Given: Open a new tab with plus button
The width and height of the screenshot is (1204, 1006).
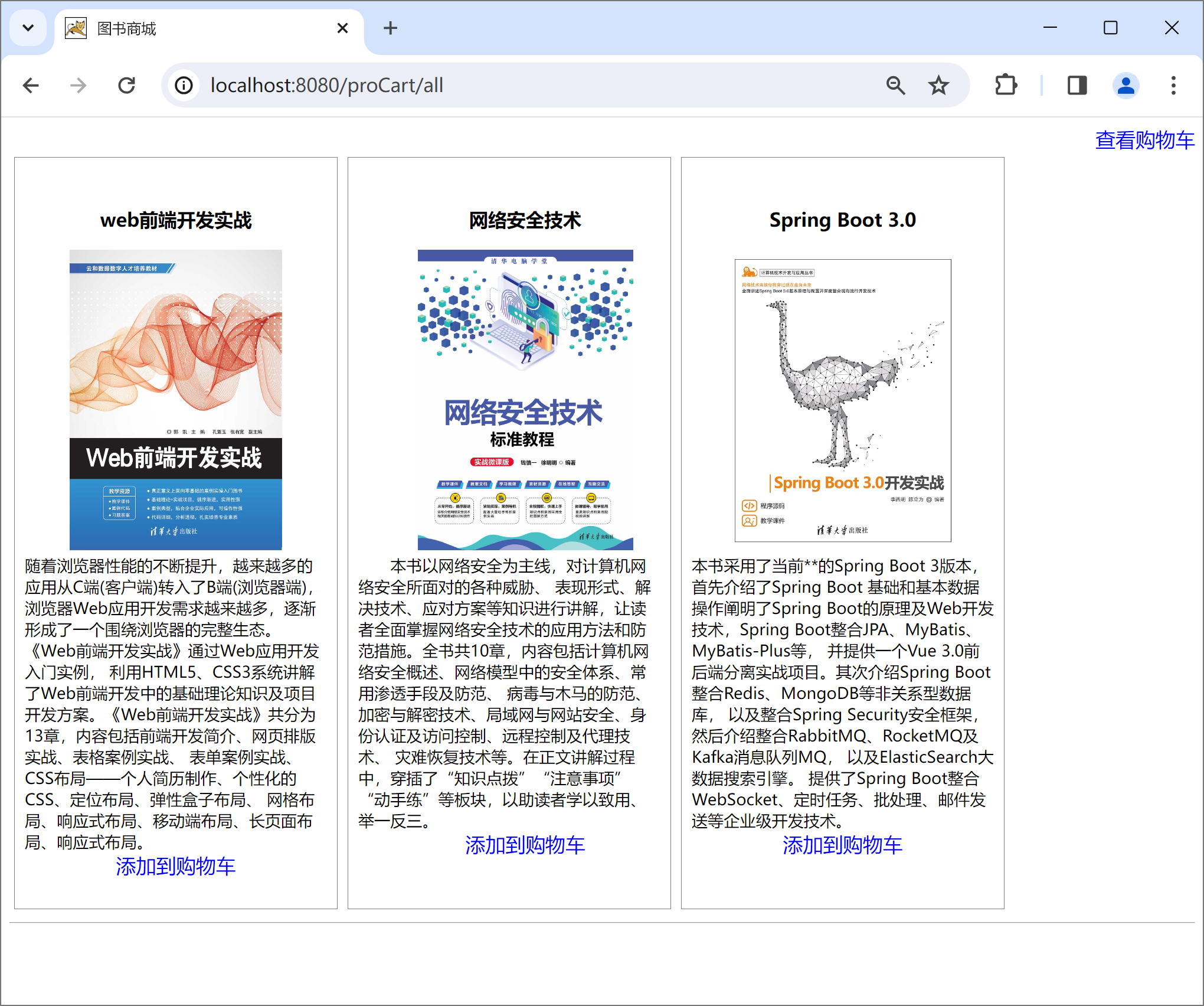Looking at the screenshot, I should click(390, 28).
